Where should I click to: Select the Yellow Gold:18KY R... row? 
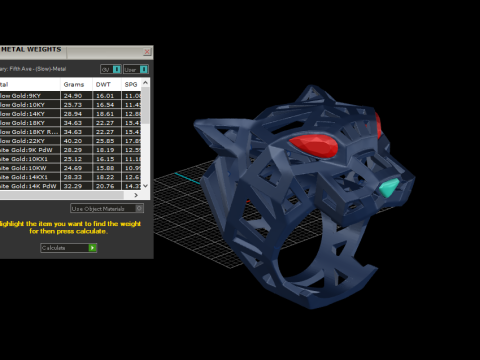tap(70, 132)
